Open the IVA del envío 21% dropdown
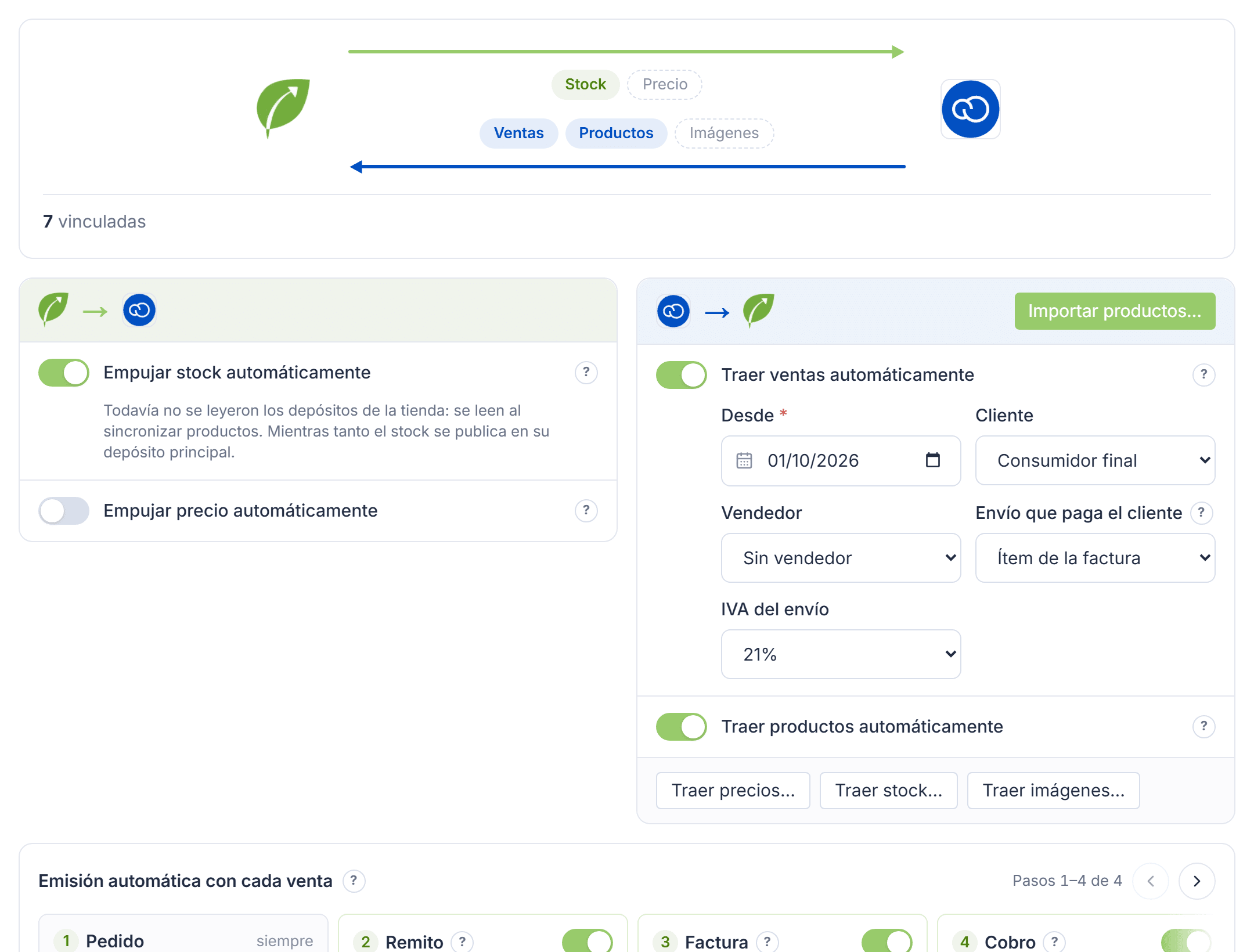1254x952 pixels. point(841,654)
